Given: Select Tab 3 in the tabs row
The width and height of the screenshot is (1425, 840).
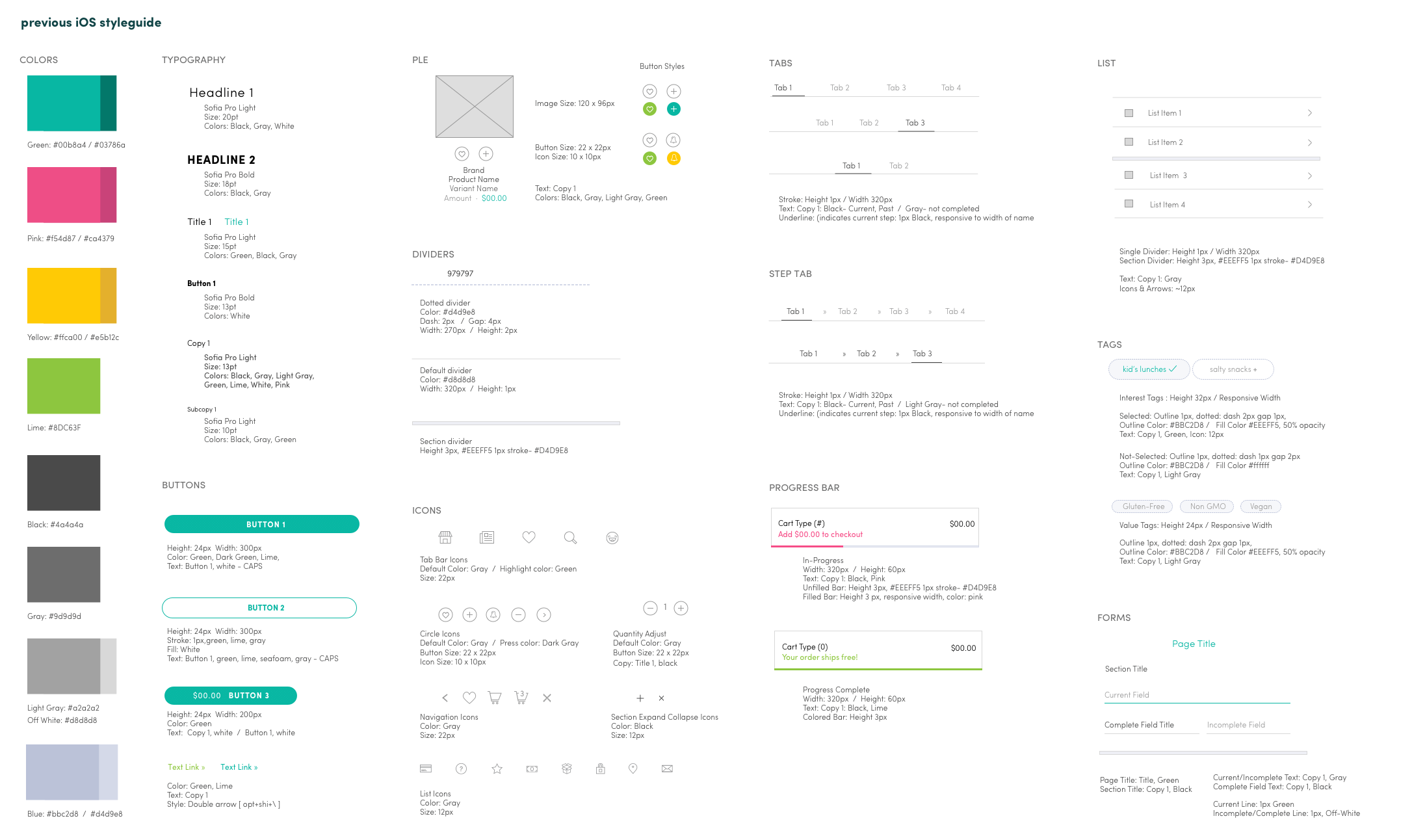Looking at the screenshot, I should 893,87.
